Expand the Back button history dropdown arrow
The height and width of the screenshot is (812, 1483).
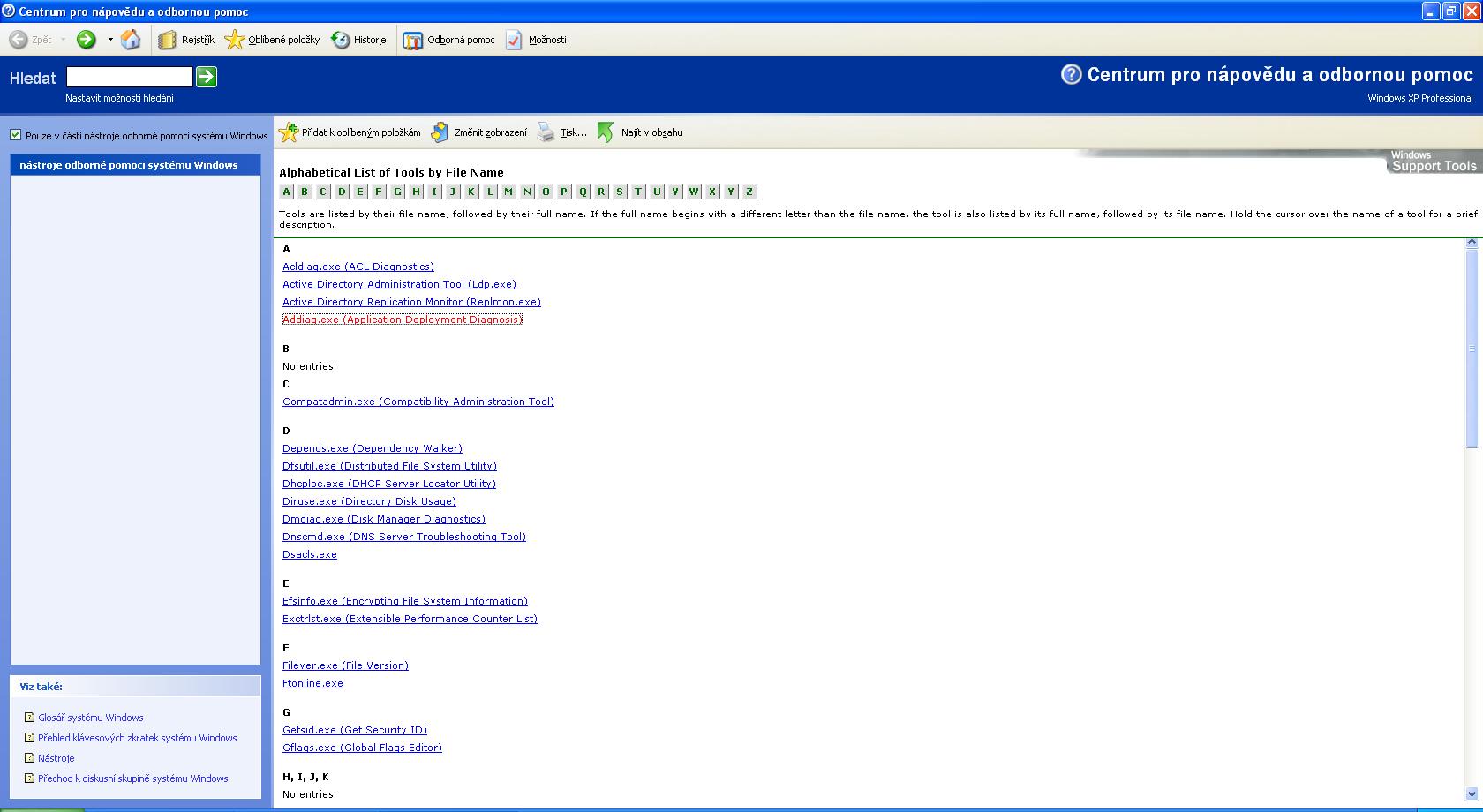[x=63, y=40]
